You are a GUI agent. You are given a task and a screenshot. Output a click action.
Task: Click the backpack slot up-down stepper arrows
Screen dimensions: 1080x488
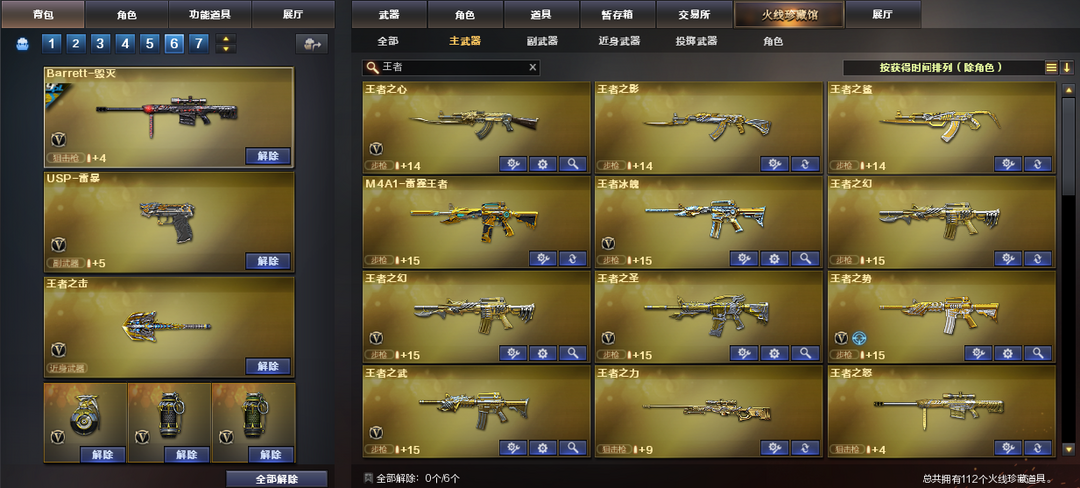click(225, 44)
